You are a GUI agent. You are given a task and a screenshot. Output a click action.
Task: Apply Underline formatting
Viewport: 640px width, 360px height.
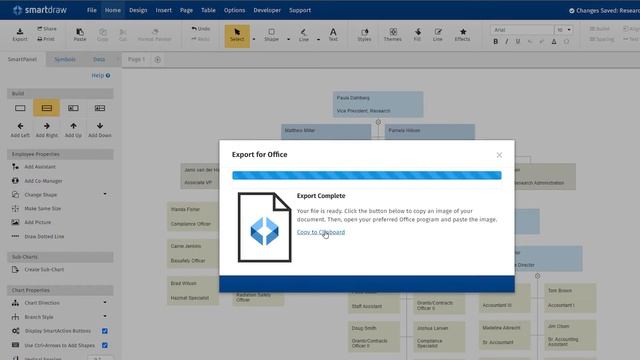click(x=518, y=42)
